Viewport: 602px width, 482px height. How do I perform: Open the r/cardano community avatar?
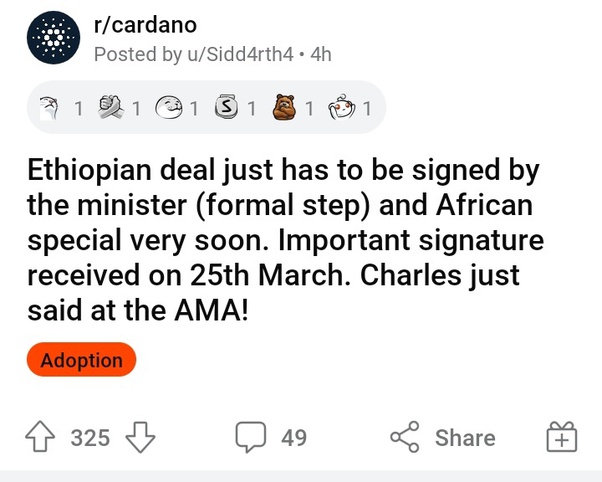tap(53, 39)
